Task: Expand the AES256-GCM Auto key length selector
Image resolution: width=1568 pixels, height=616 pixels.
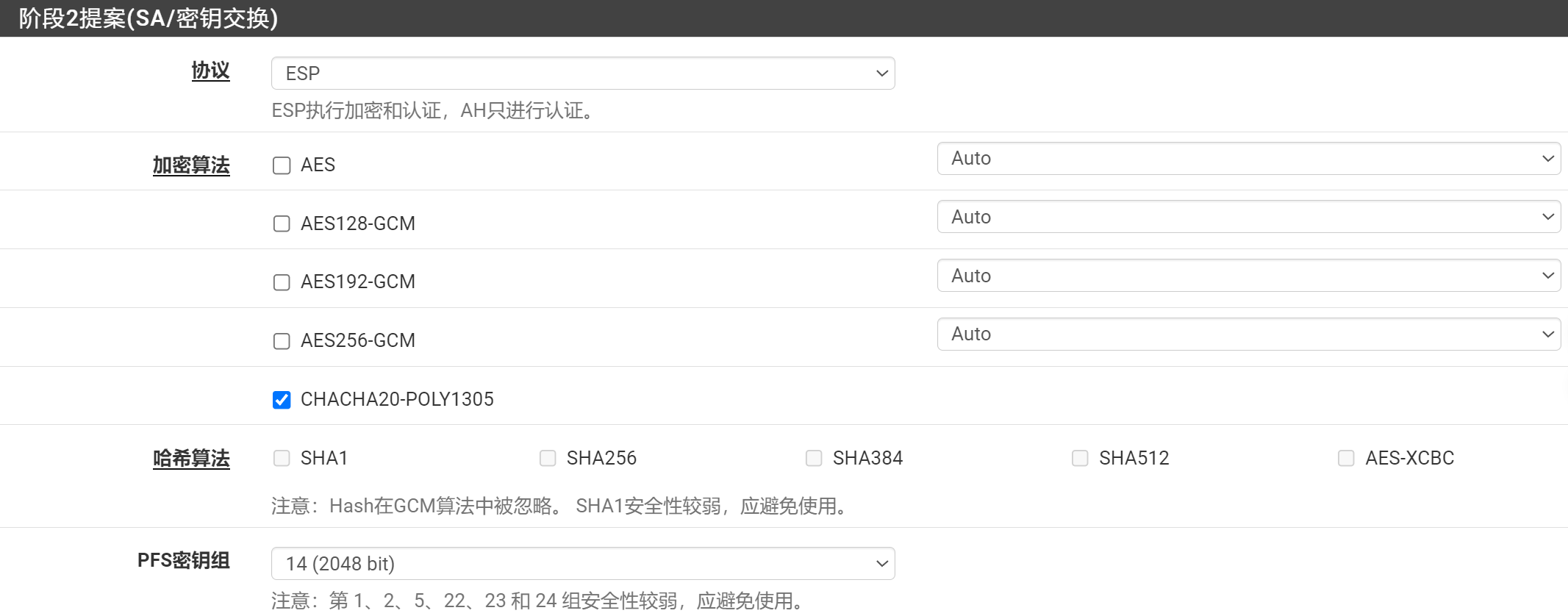Action: (1248, 334)
